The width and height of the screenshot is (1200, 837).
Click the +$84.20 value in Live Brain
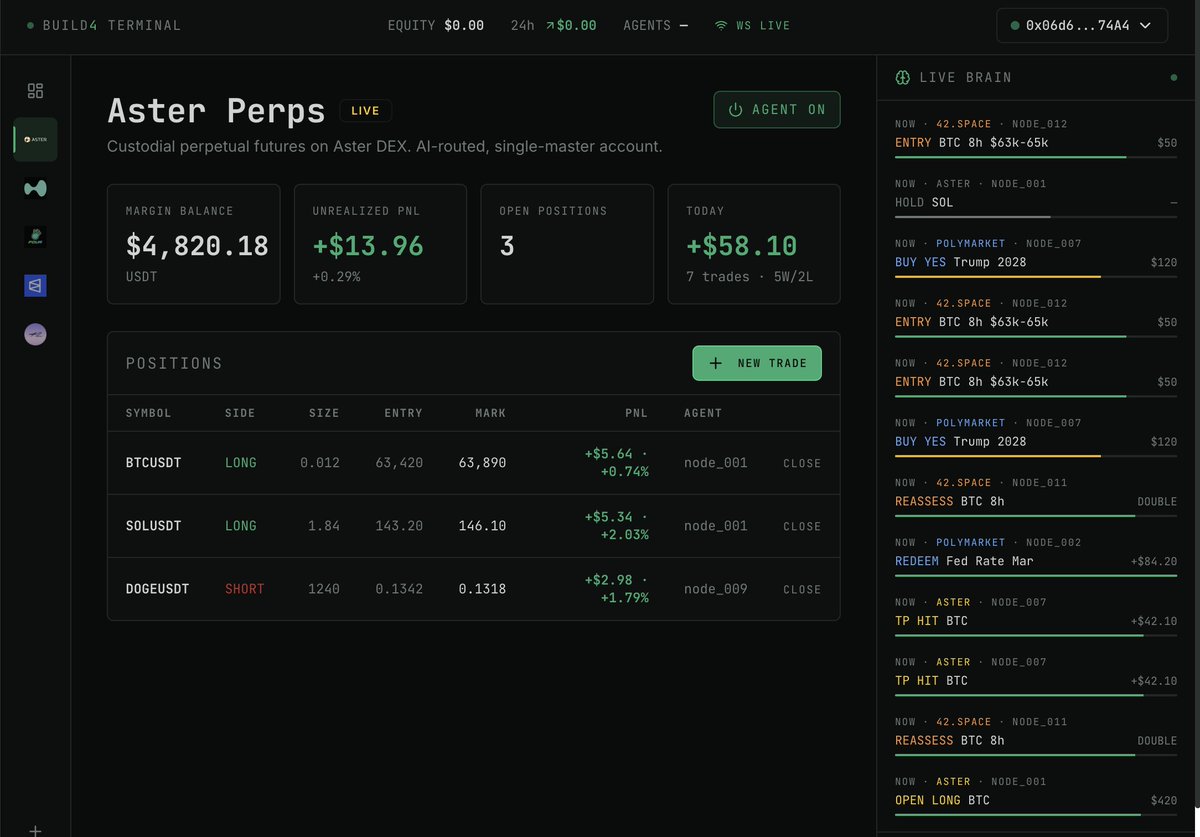1154,561
